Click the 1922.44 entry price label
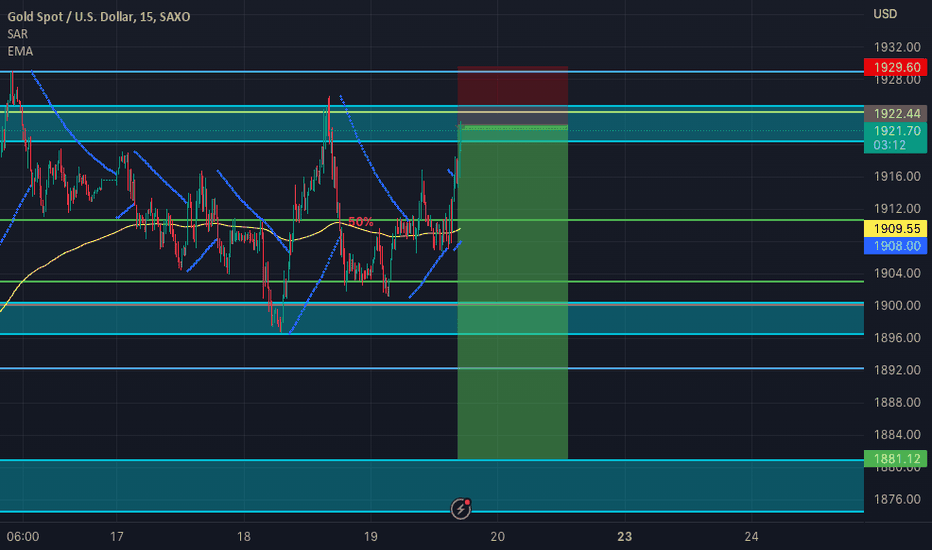Screen dimensions: 932x550 tap(896, 114)
